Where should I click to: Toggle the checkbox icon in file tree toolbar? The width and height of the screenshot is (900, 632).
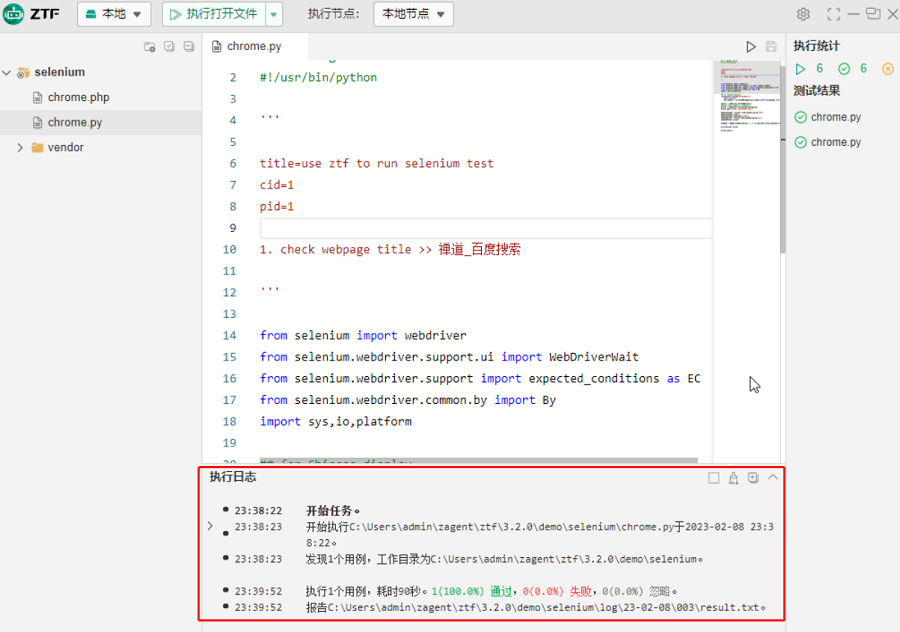point(169,46)
